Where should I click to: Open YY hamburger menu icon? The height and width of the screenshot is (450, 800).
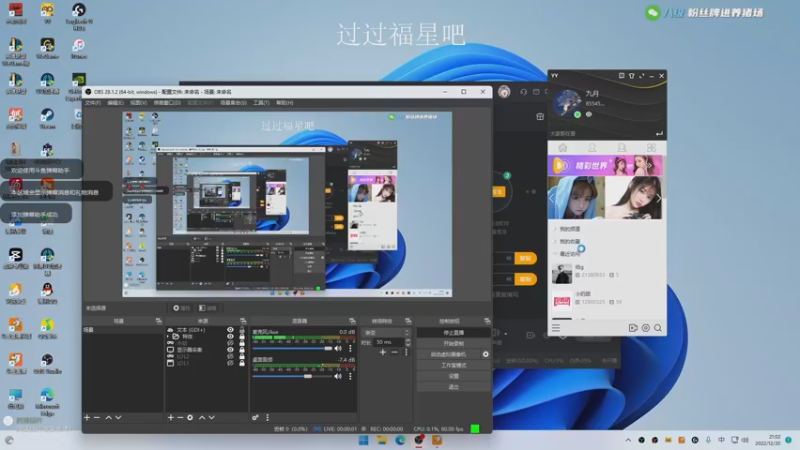[x=556, y=328]
